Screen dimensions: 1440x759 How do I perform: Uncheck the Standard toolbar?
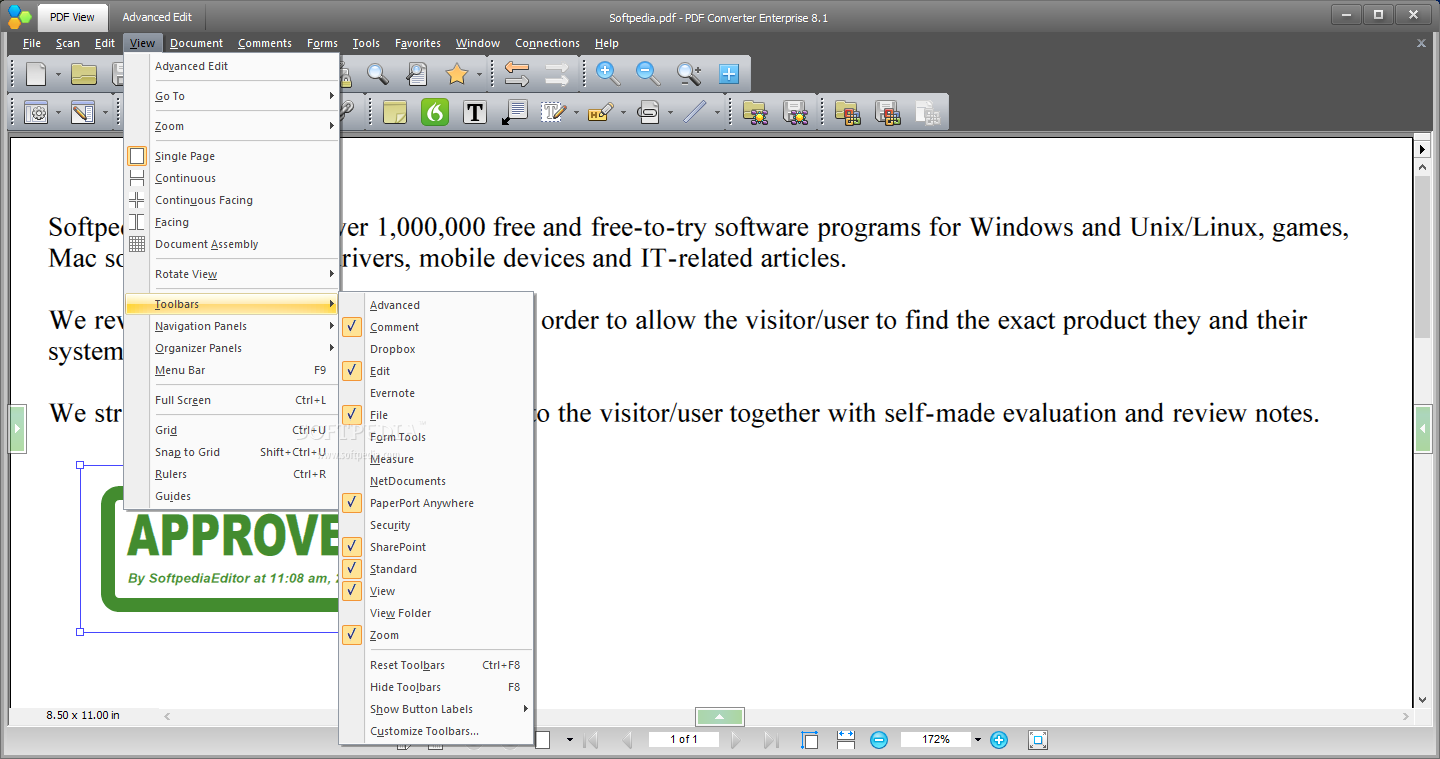(x=436, y=569)
